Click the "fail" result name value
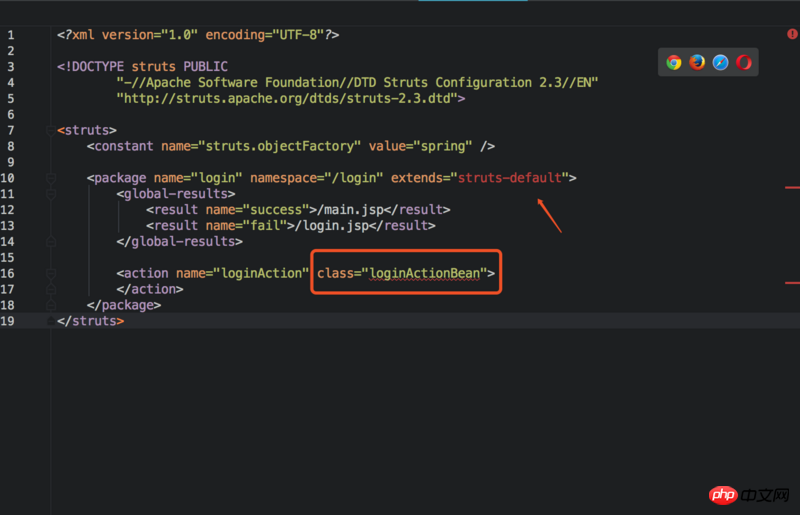Screen dimensions: 800x515 click(265, 226)
